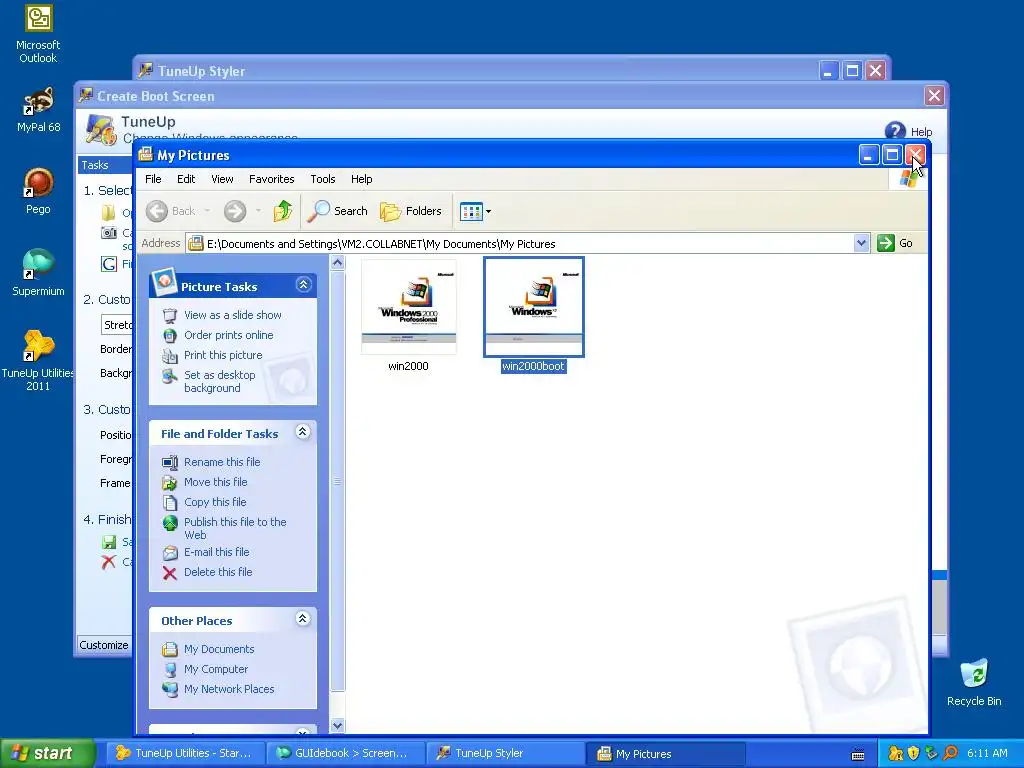Click My Pictures taskbar button
The image size is (1024, 768).
tap(665, 754)
